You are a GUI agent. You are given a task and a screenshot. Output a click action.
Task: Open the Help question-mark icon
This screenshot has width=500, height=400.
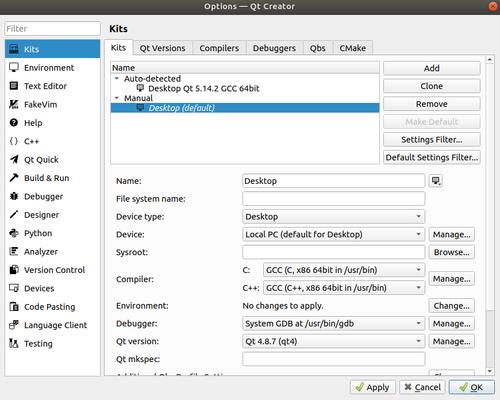point(14,123)
